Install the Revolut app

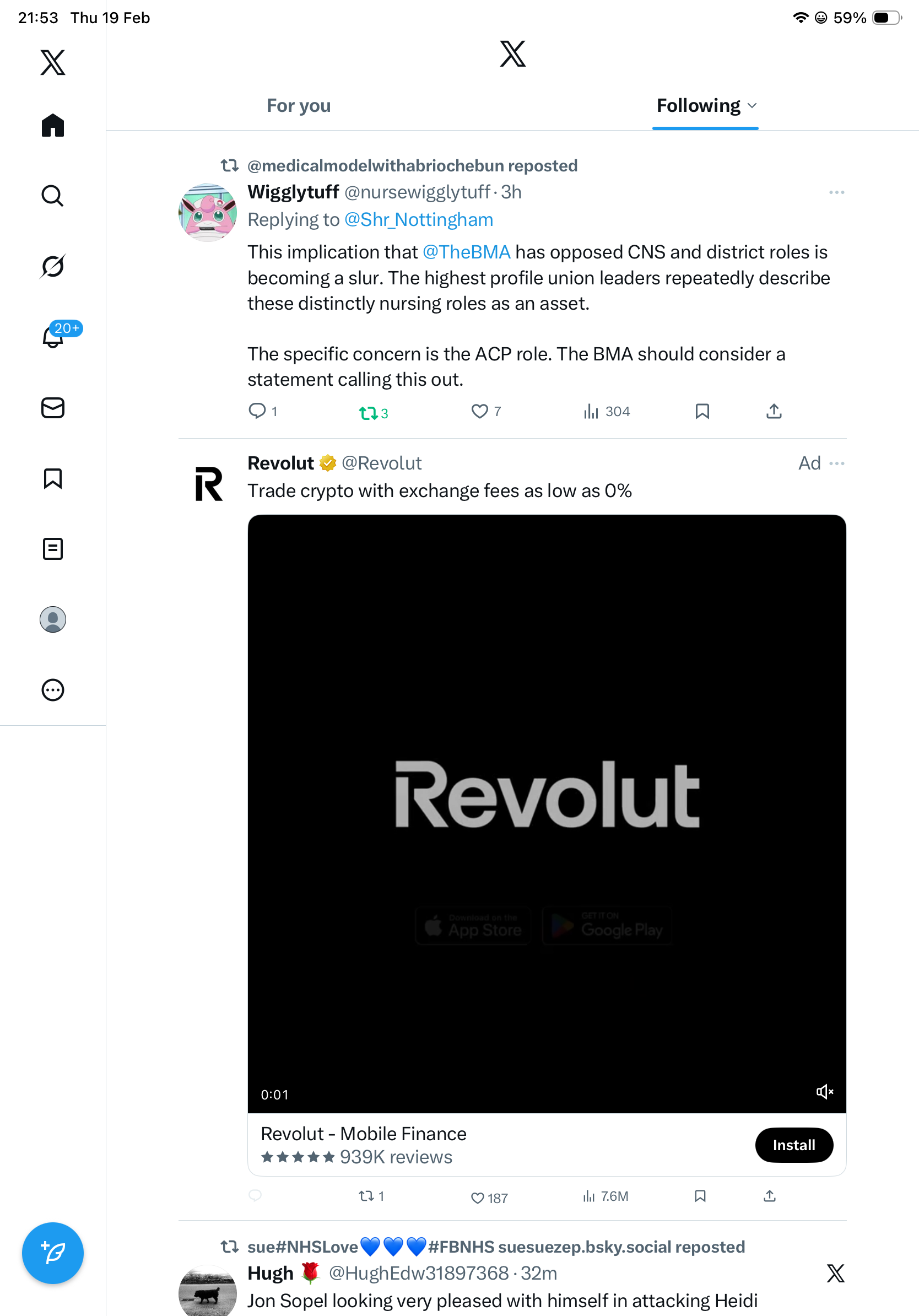[x=793, y=1145]
